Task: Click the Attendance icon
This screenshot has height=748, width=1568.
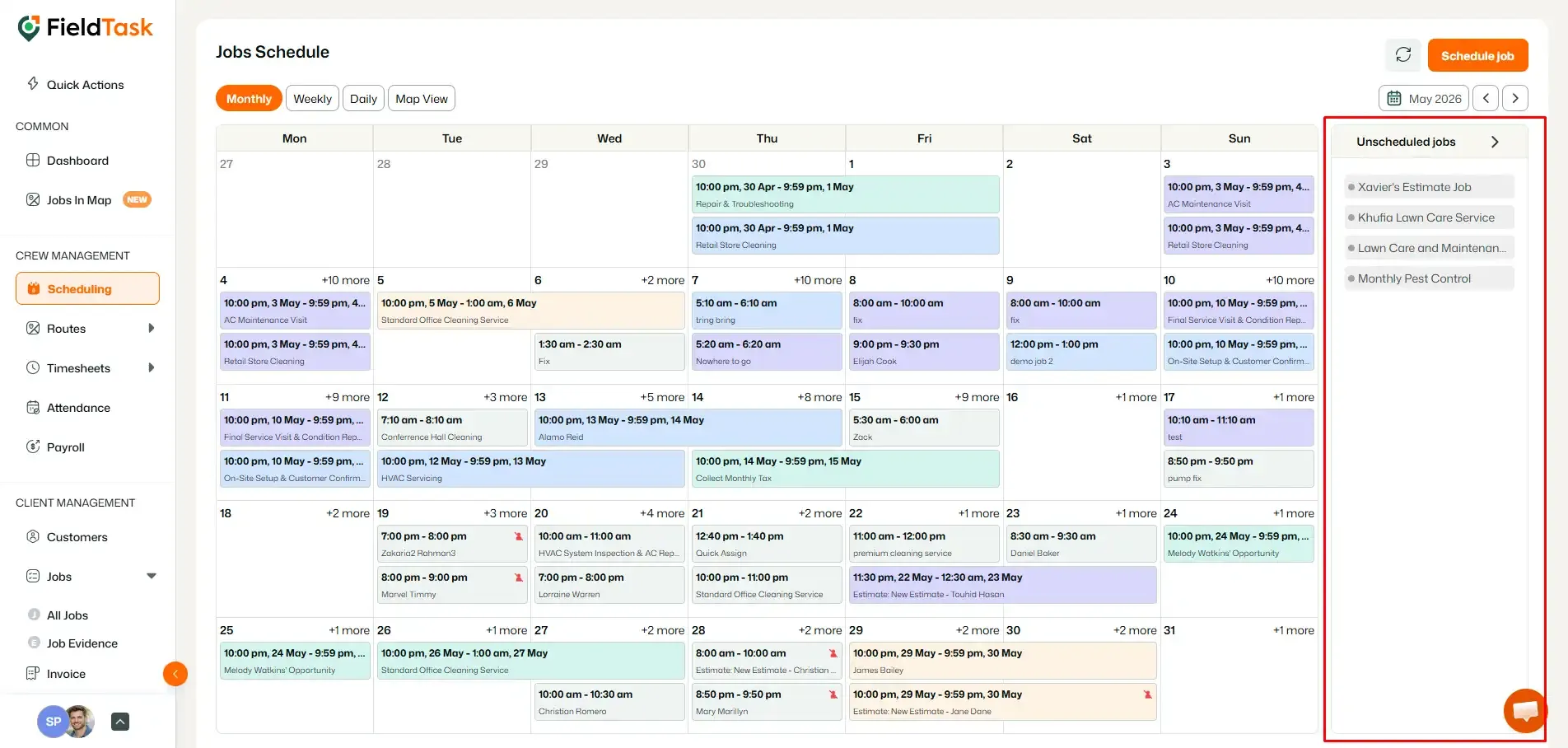Action: 33,407
